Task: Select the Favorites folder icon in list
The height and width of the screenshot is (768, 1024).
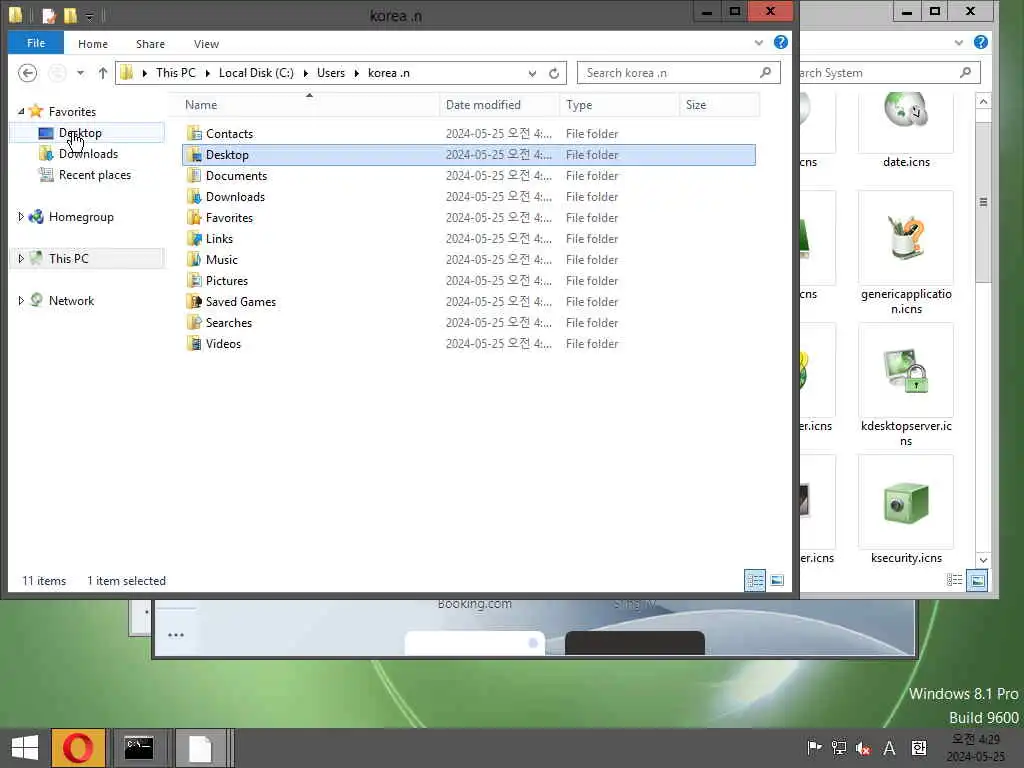Action: (x=194, y=217)
